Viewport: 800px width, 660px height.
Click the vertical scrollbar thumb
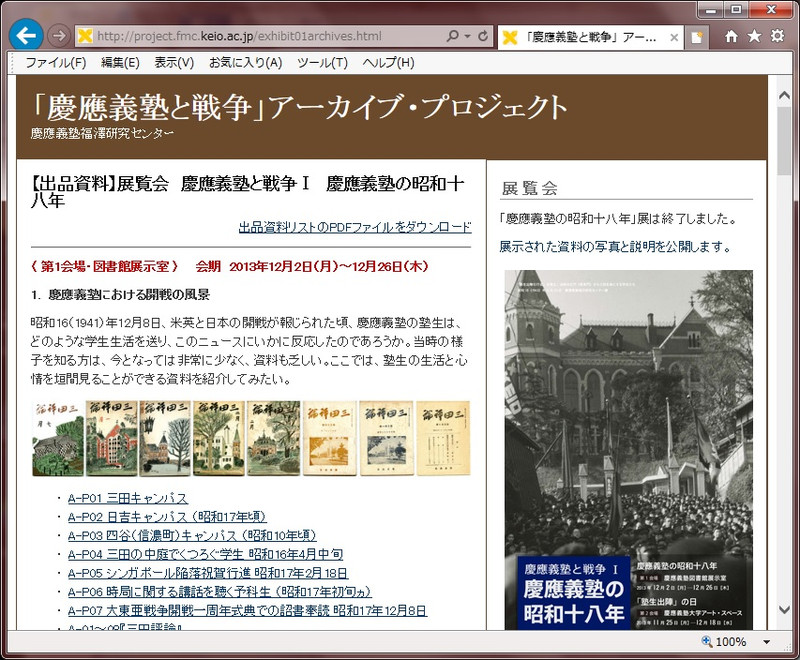pyautogui.click(x=784, y=141)
